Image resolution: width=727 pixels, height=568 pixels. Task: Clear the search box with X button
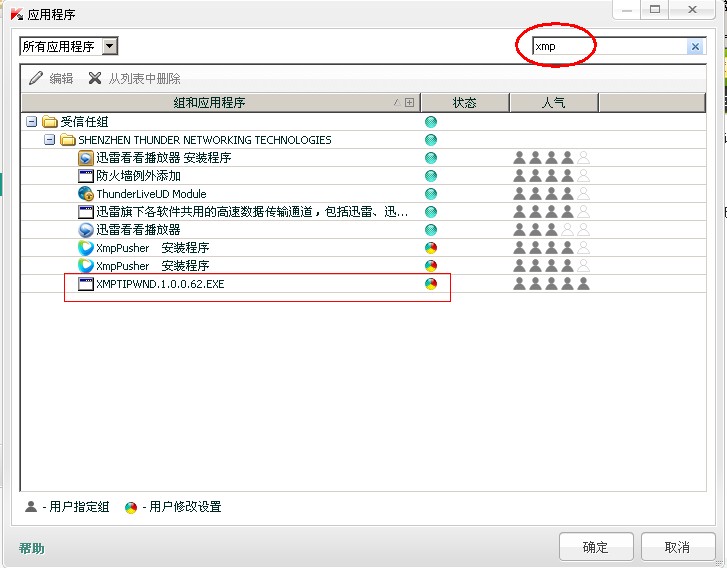pos(695,46)
